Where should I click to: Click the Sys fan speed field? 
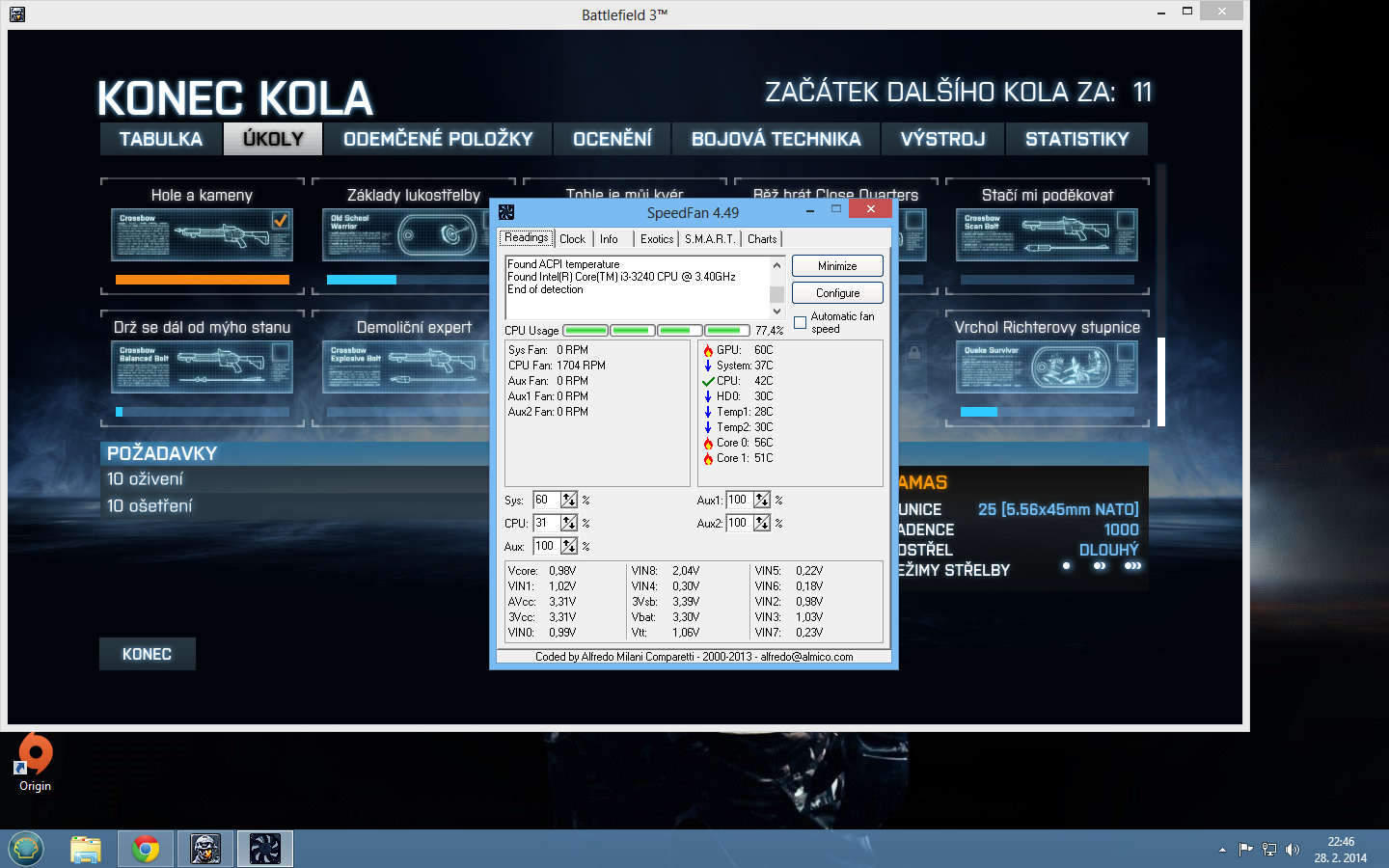546,500
